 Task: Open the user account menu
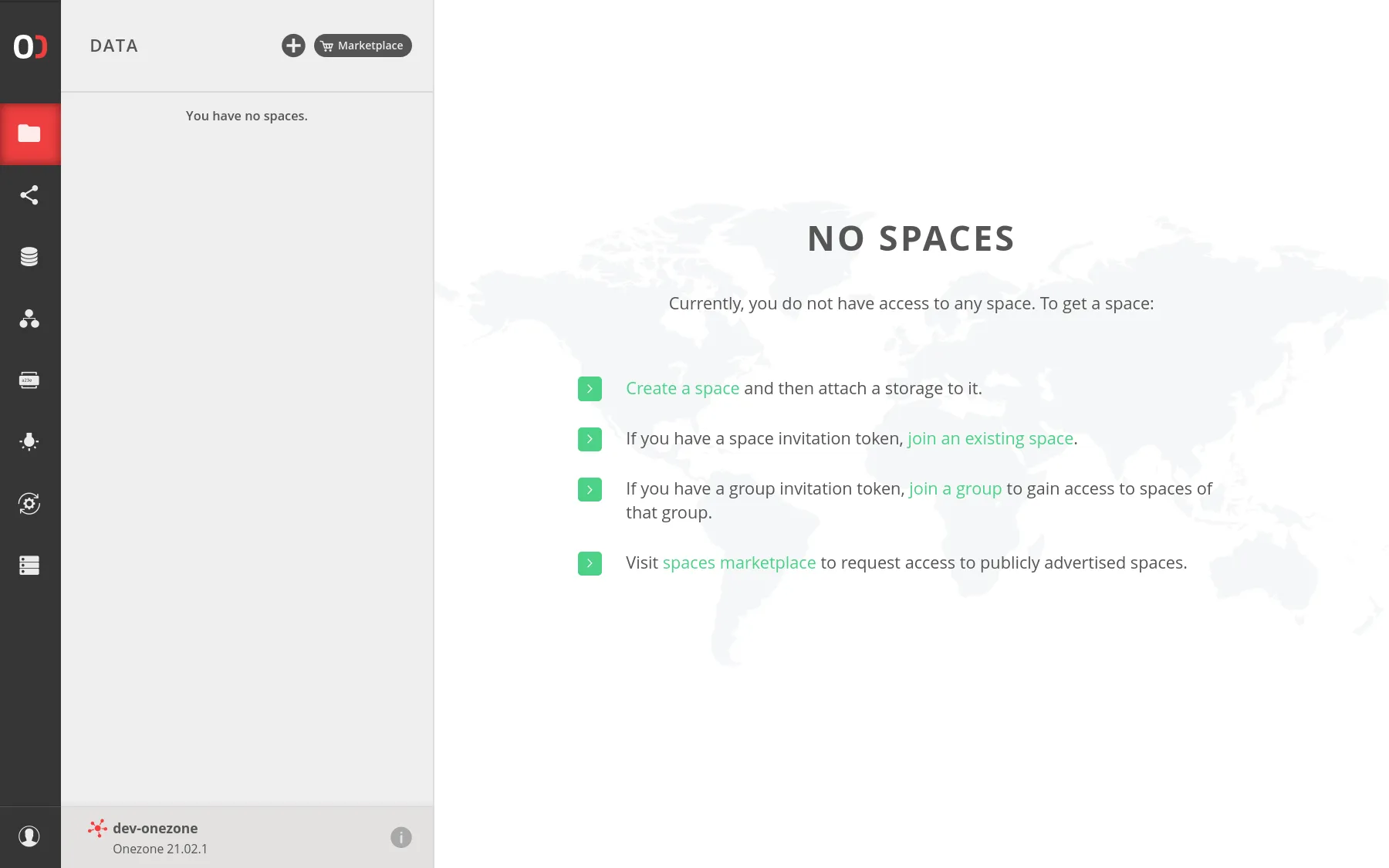pyautogui.click(x=30, y=836)
